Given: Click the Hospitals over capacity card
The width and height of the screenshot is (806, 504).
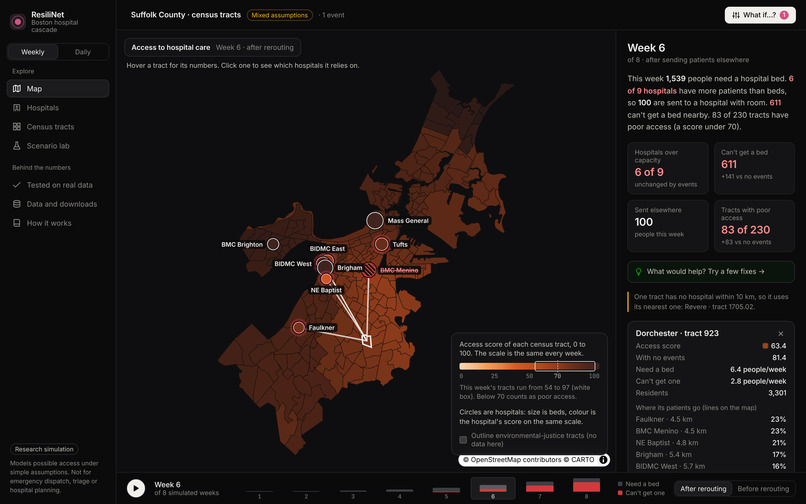Looking at the screenshot, I should (x=668, y=168).
